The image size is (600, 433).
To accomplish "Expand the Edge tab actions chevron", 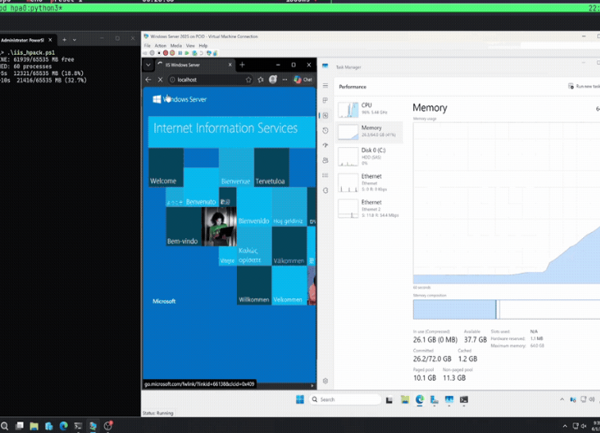I will point(148,65).
